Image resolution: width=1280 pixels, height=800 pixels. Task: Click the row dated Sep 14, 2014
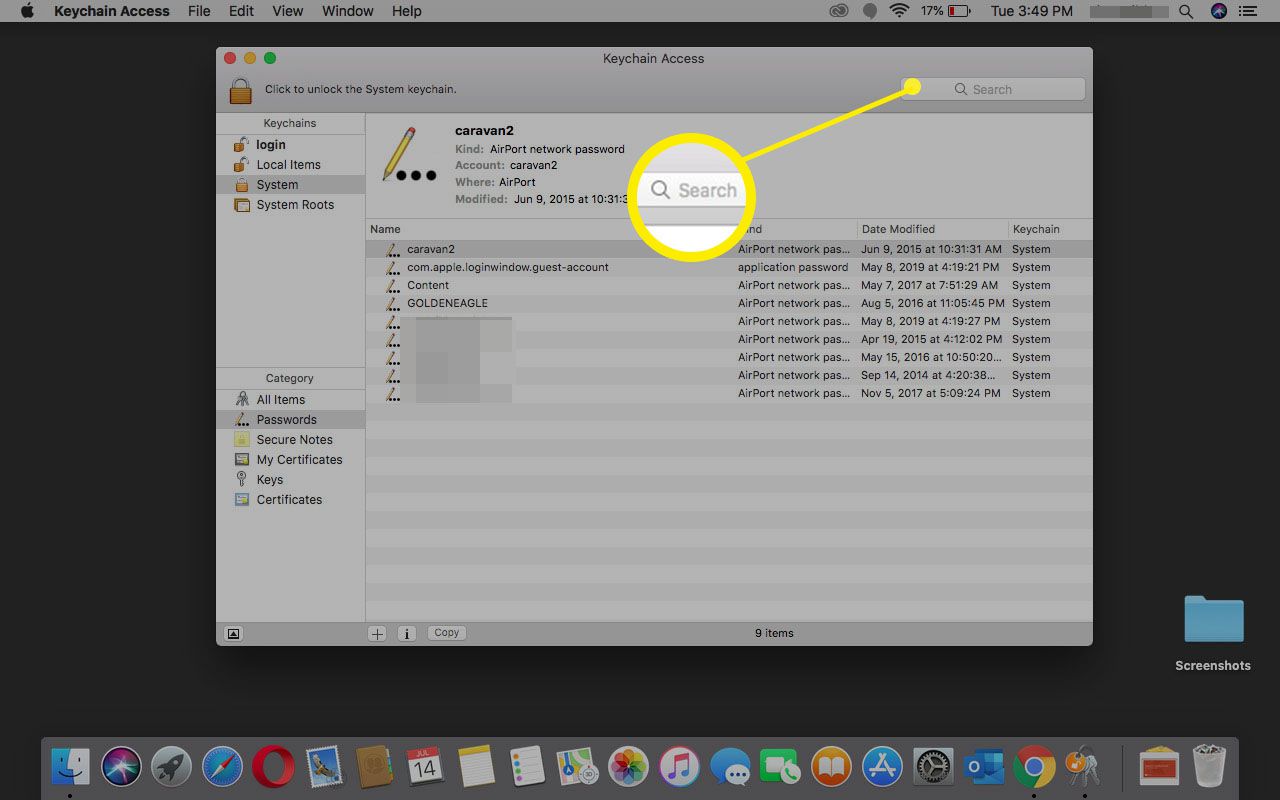point(729,375)
